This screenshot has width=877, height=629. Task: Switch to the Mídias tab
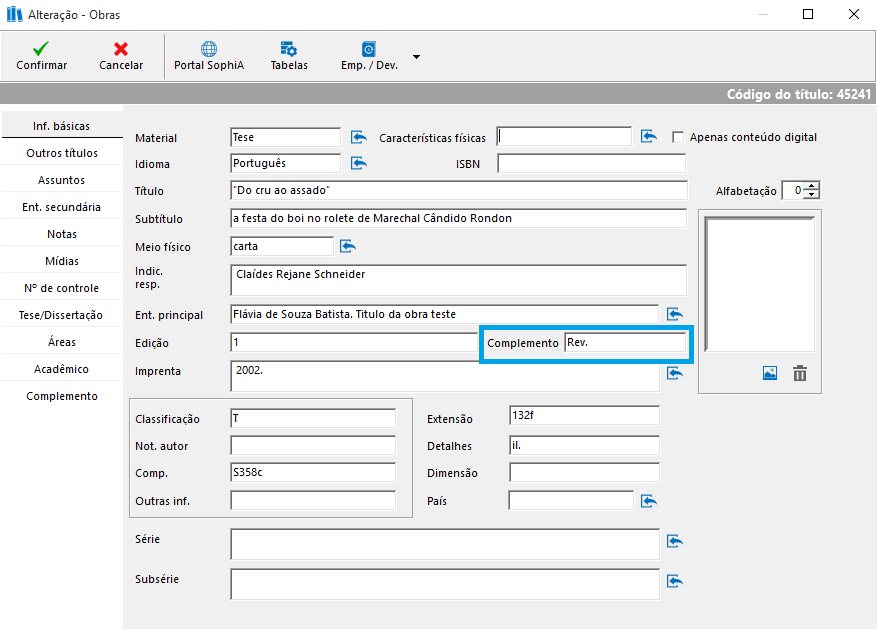[62, 261]
